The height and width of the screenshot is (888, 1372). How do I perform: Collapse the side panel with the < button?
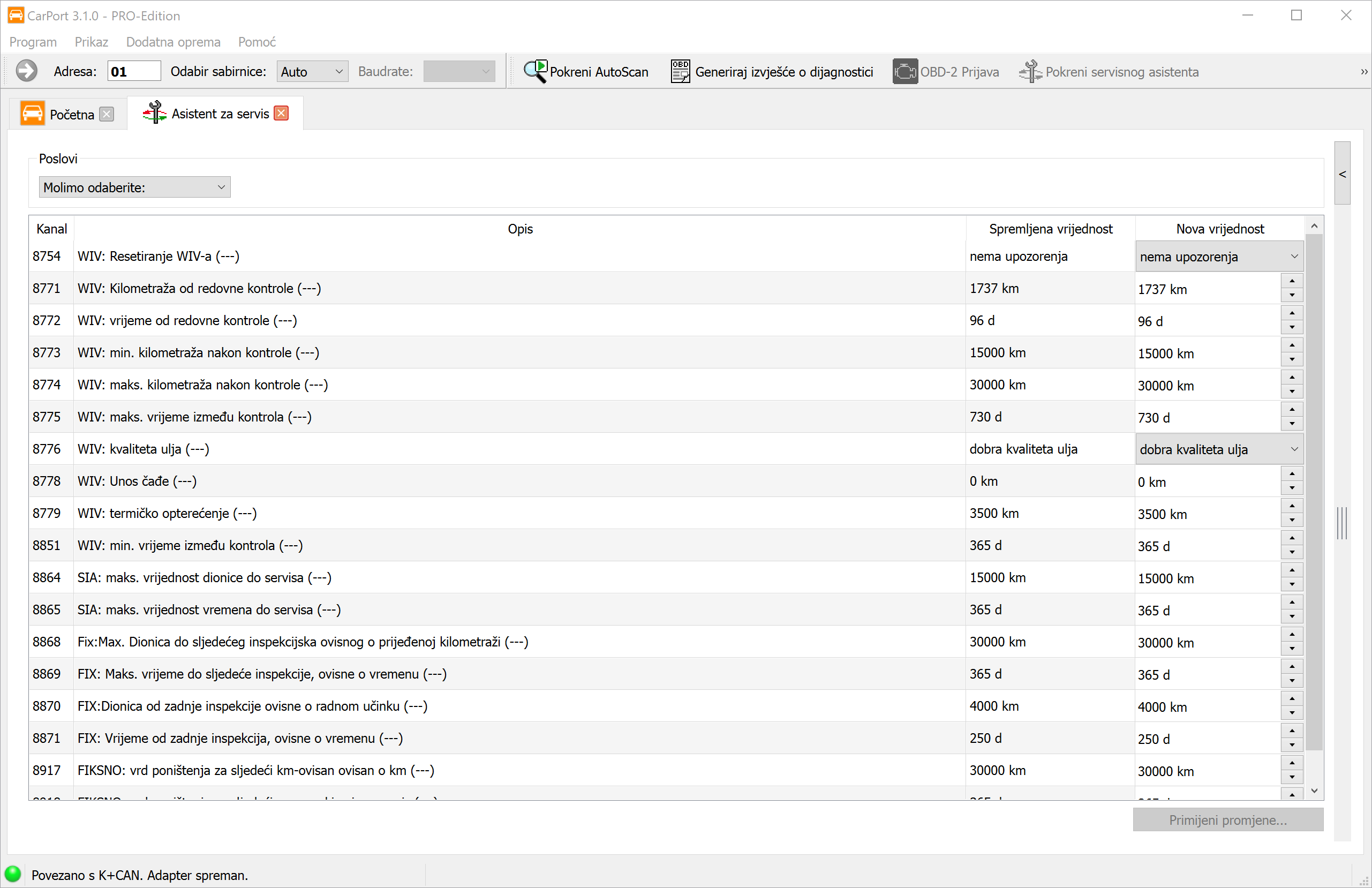tap(1342, 174)
